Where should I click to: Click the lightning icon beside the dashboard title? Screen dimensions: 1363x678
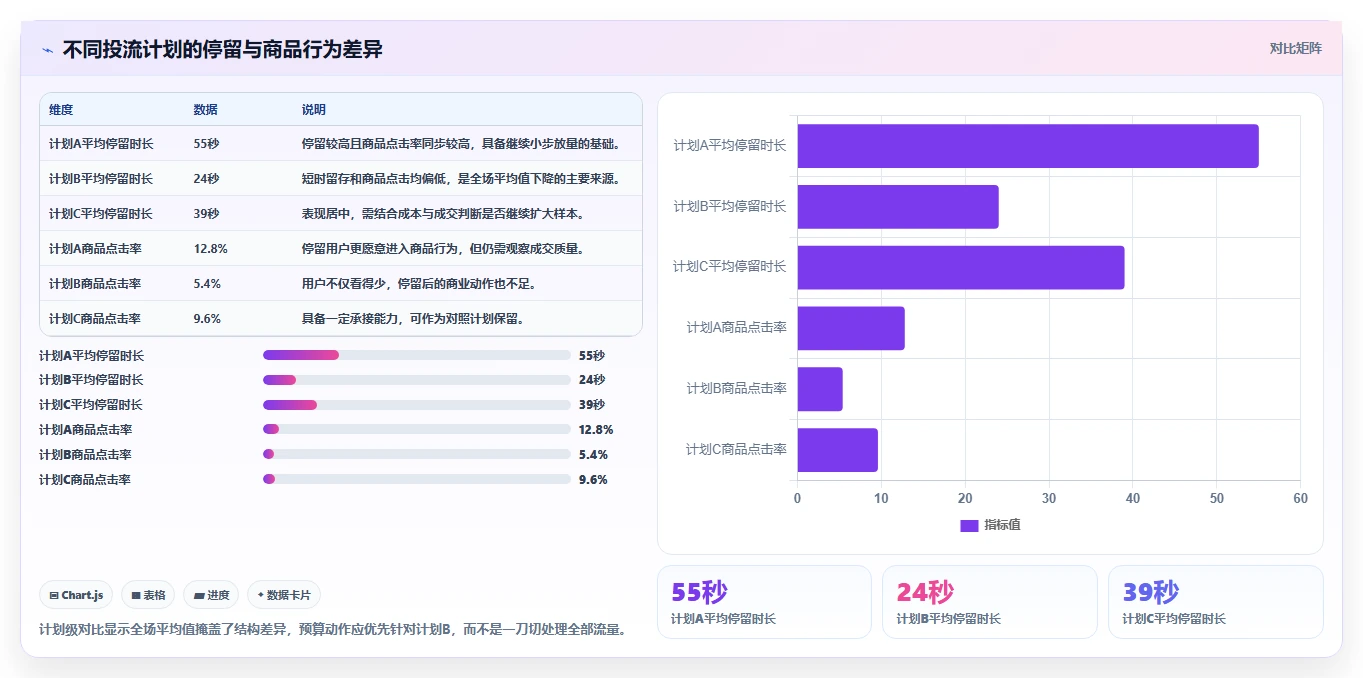pos(47,50)
